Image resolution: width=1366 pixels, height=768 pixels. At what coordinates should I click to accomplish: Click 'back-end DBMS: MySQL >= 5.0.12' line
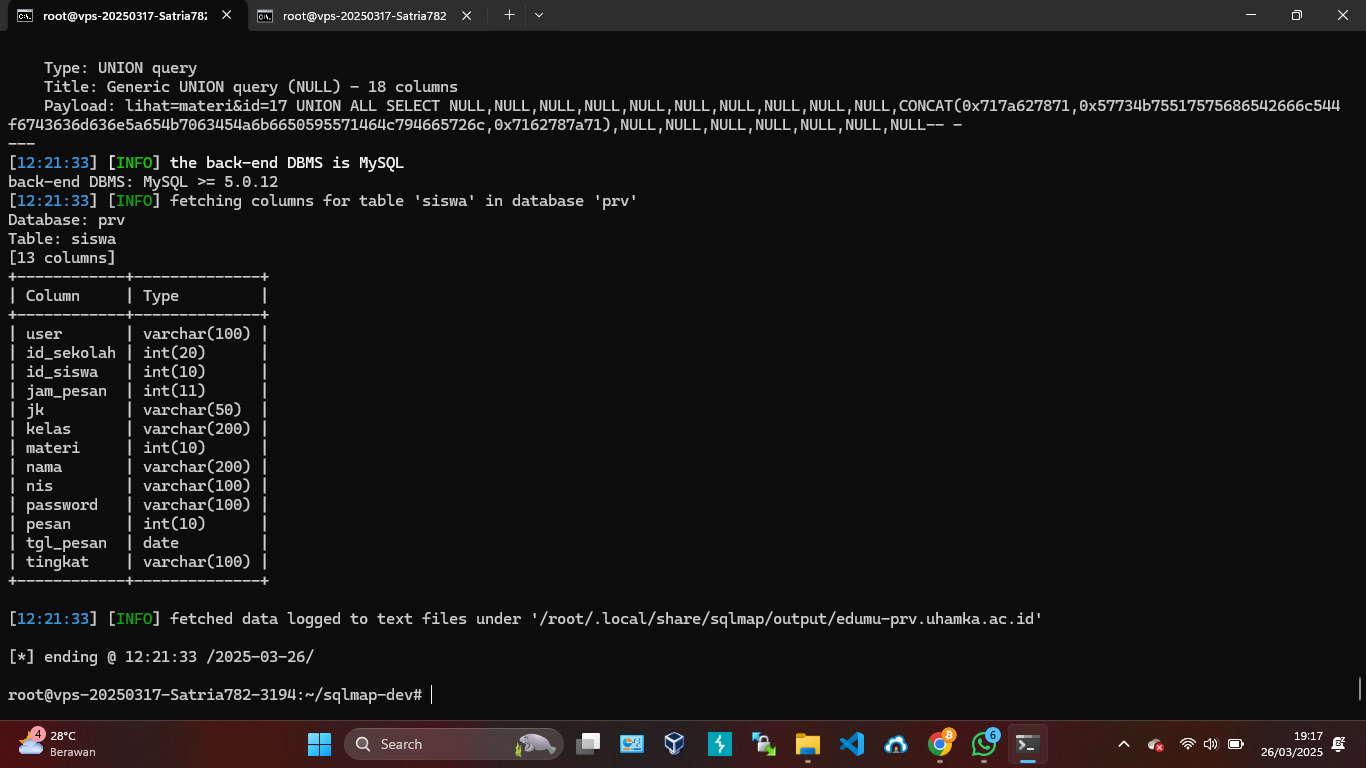(143, 182)
